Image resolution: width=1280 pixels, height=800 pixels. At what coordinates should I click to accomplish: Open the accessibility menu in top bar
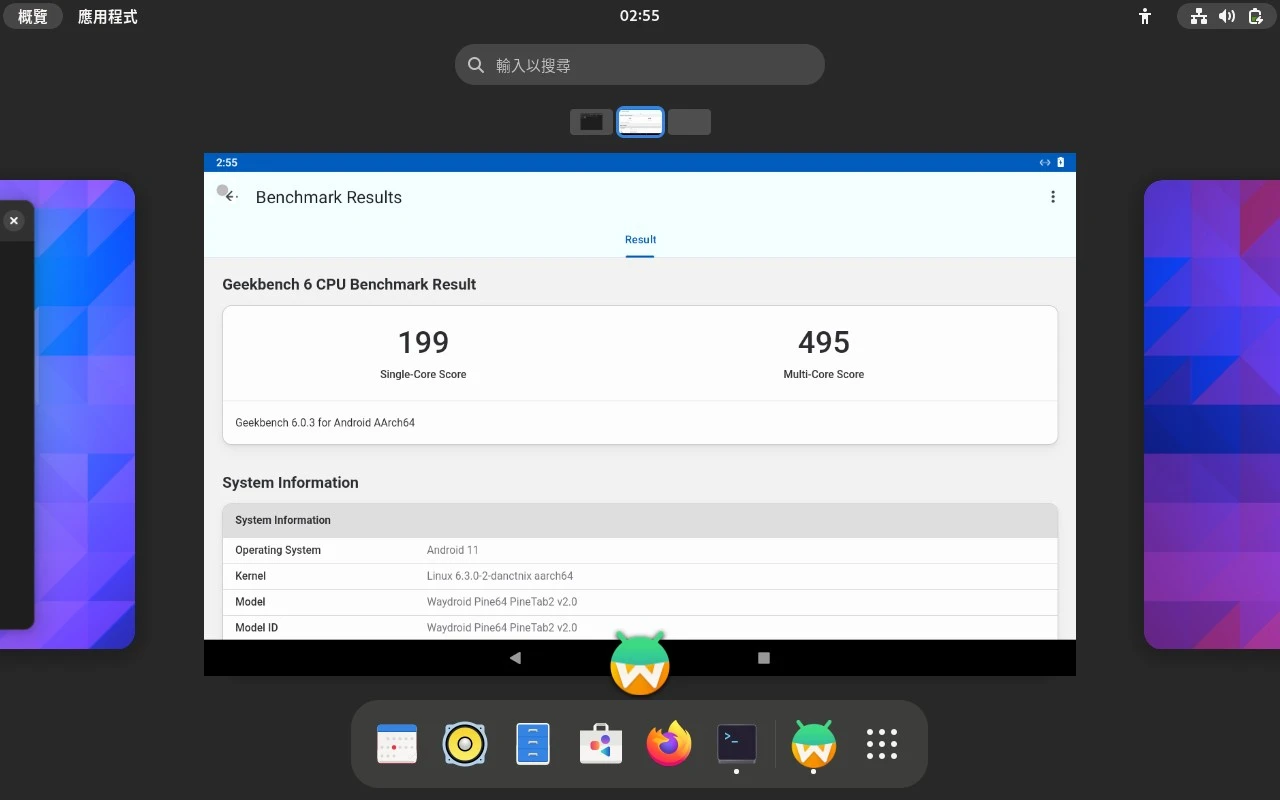coord(1146,16)
